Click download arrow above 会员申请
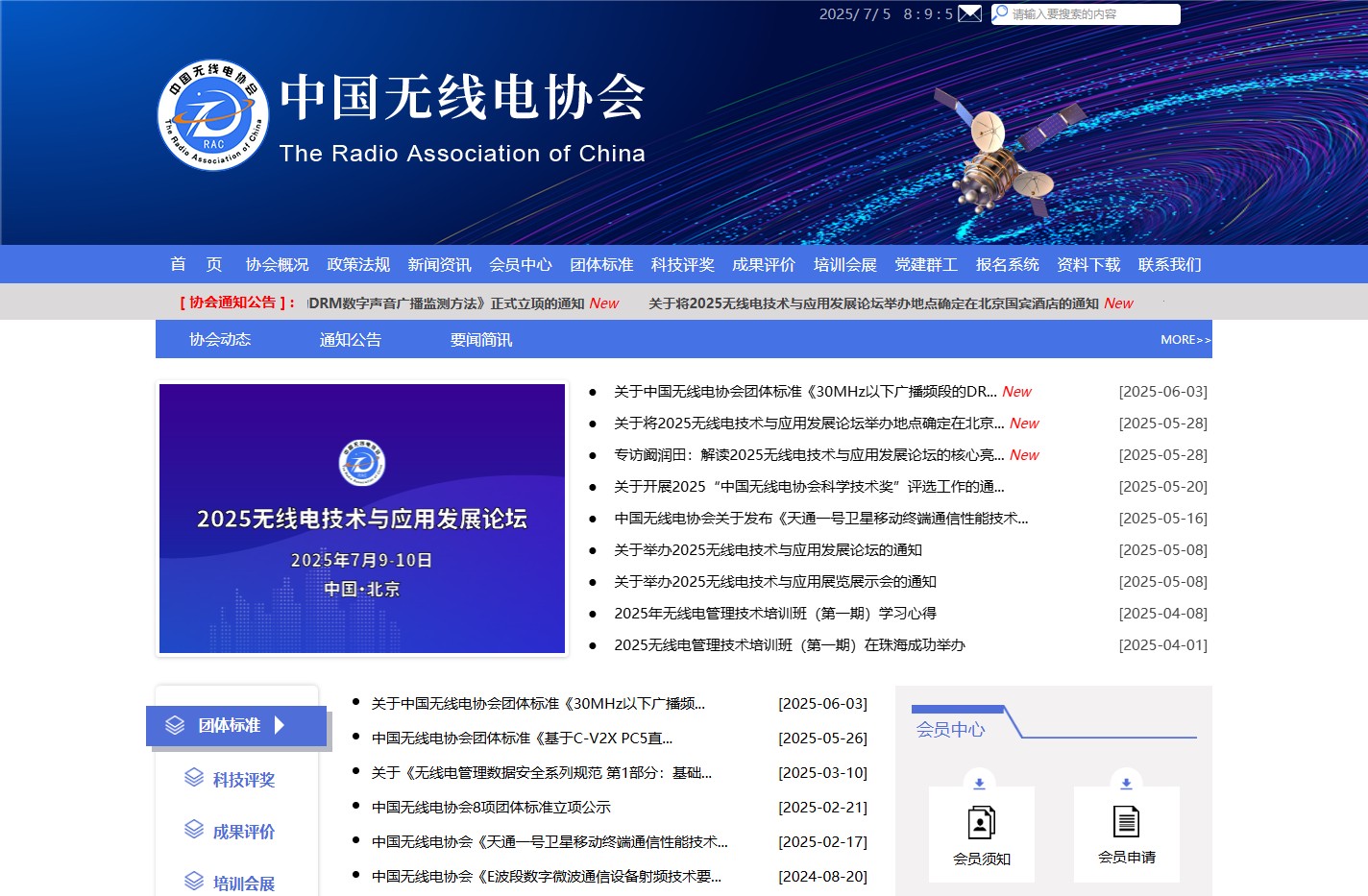 1126,784
